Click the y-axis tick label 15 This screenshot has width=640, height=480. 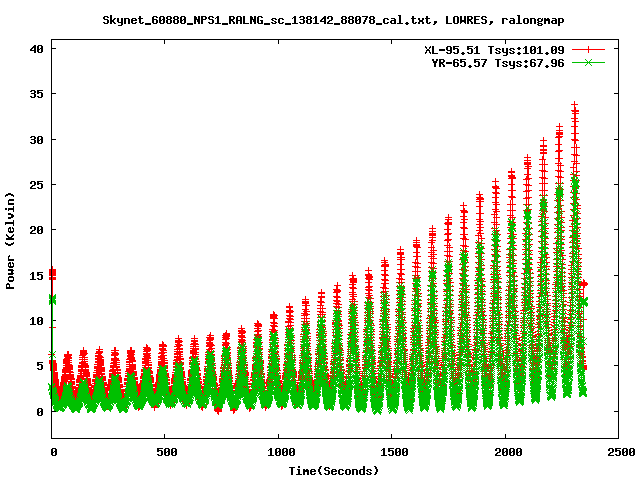[36, 276]
